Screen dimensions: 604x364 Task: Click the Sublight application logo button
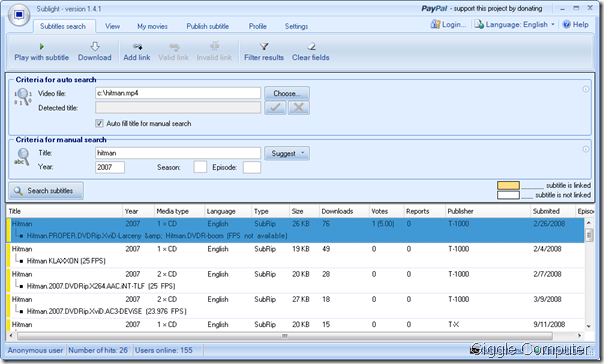coord(18,15)
